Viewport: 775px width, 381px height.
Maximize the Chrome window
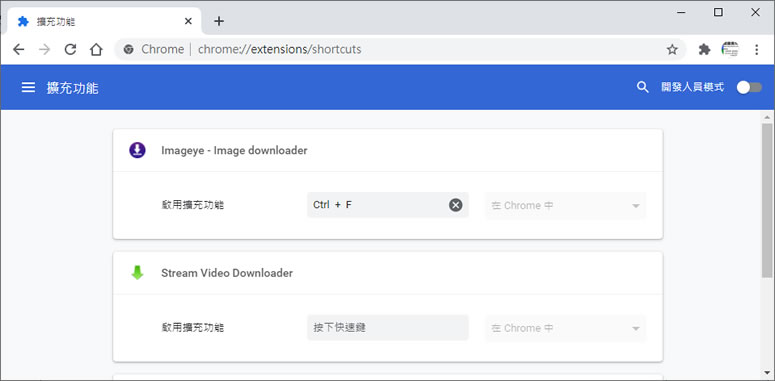coord(718,12)
